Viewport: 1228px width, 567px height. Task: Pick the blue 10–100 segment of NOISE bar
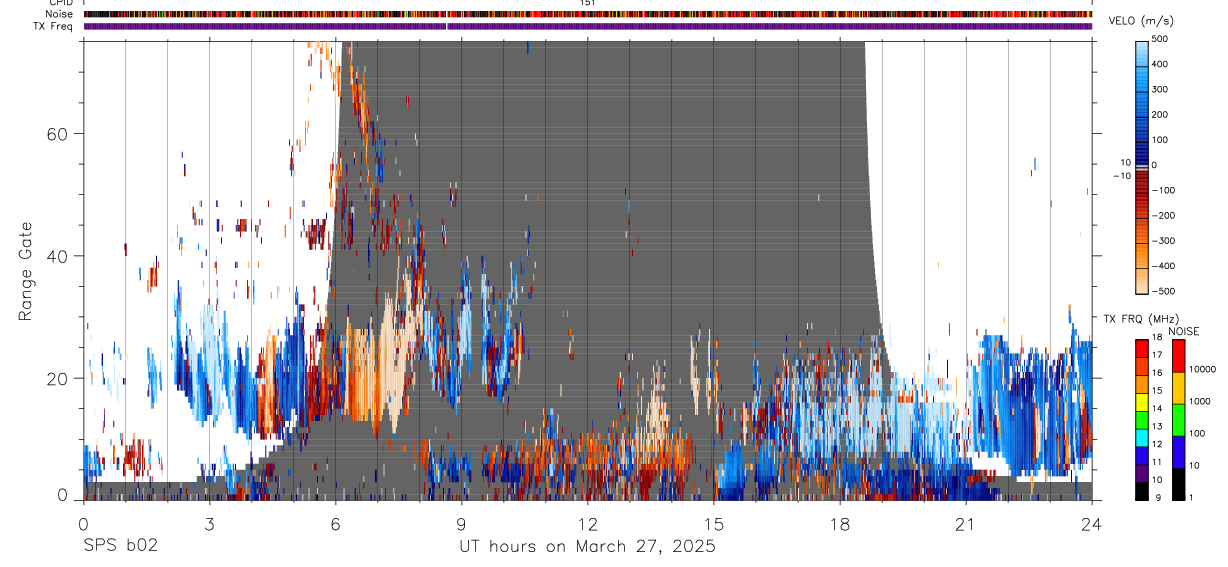(1178, 451)
